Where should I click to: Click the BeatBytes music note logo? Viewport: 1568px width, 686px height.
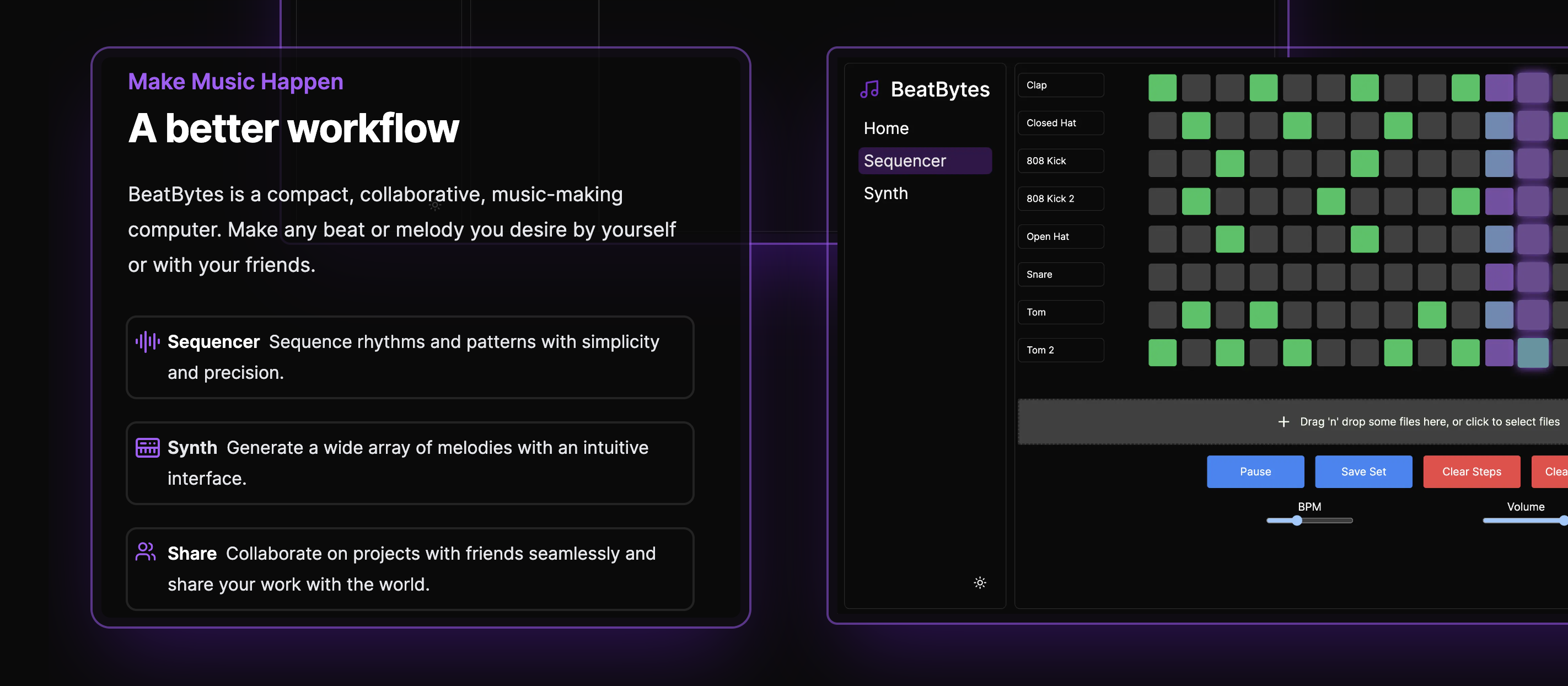tap(869, 89)
